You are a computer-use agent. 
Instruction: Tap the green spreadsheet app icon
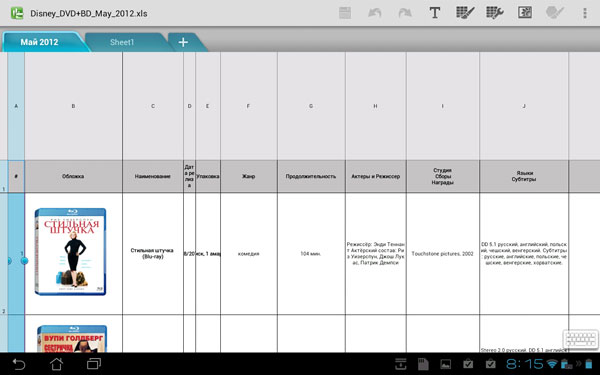tap(17, 13)
